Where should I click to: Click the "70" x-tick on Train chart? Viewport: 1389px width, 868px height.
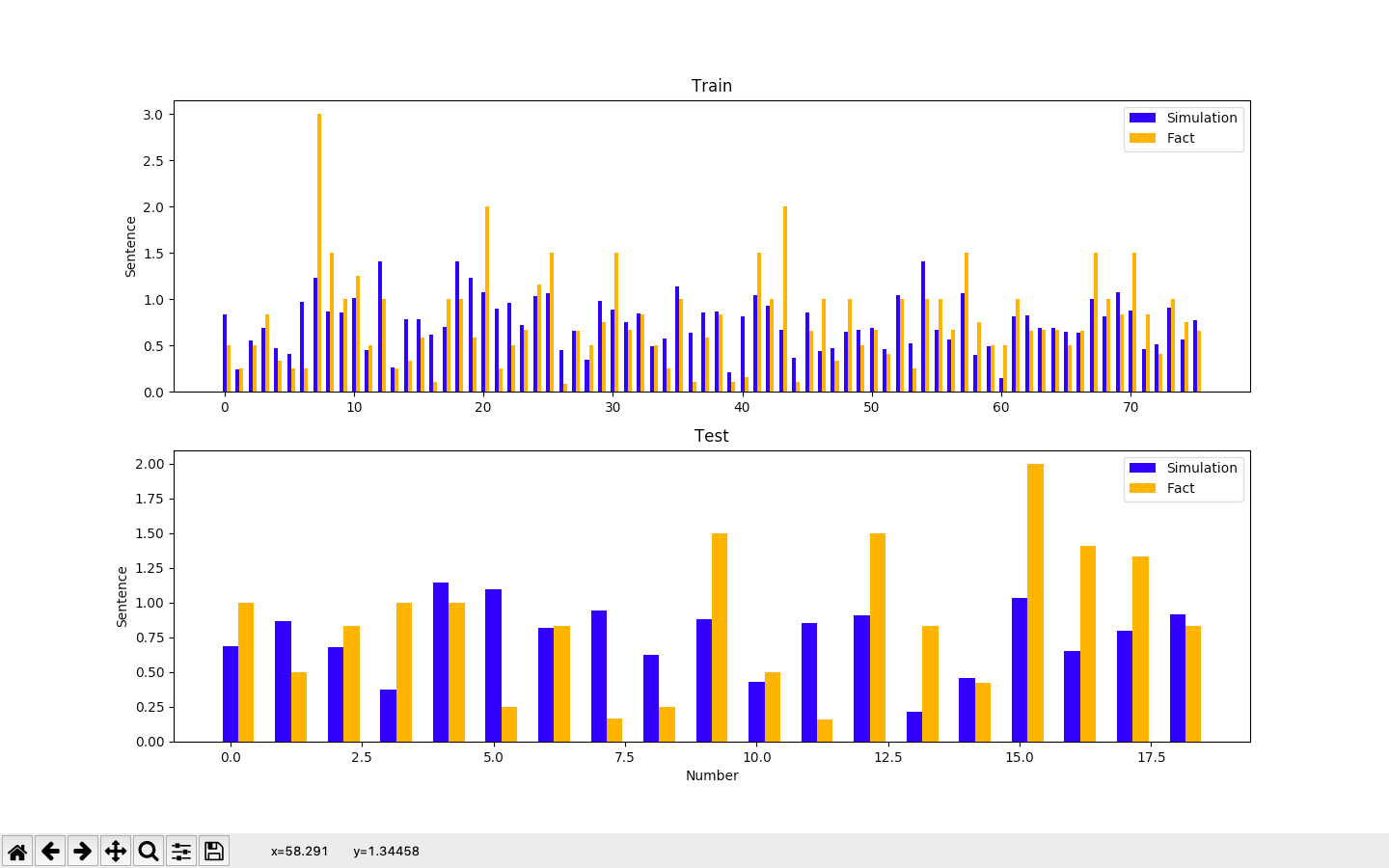click(1130, 407)
